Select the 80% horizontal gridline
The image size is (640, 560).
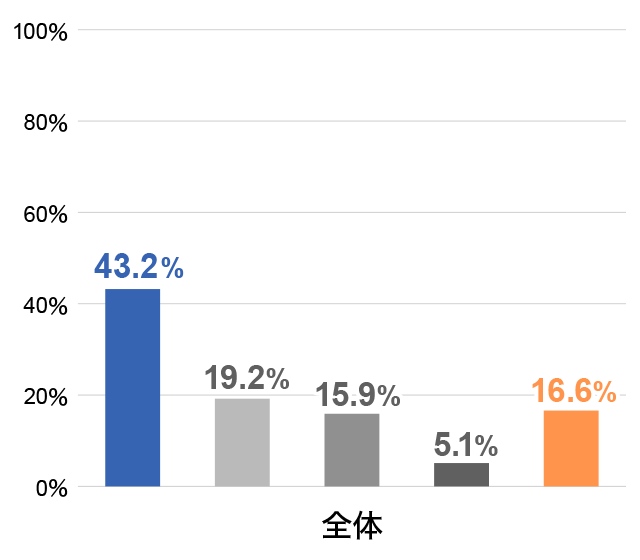point(351,121)
